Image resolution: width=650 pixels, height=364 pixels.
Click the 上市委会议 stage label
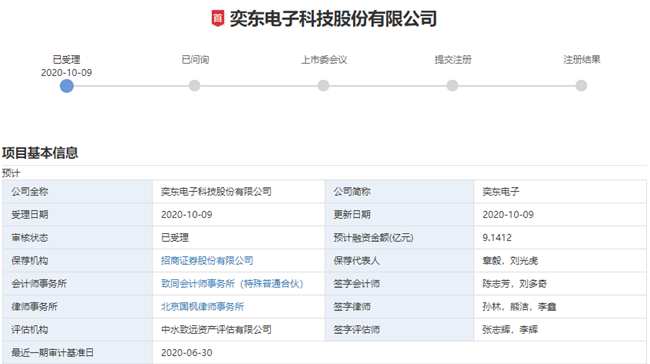(324, 60)
